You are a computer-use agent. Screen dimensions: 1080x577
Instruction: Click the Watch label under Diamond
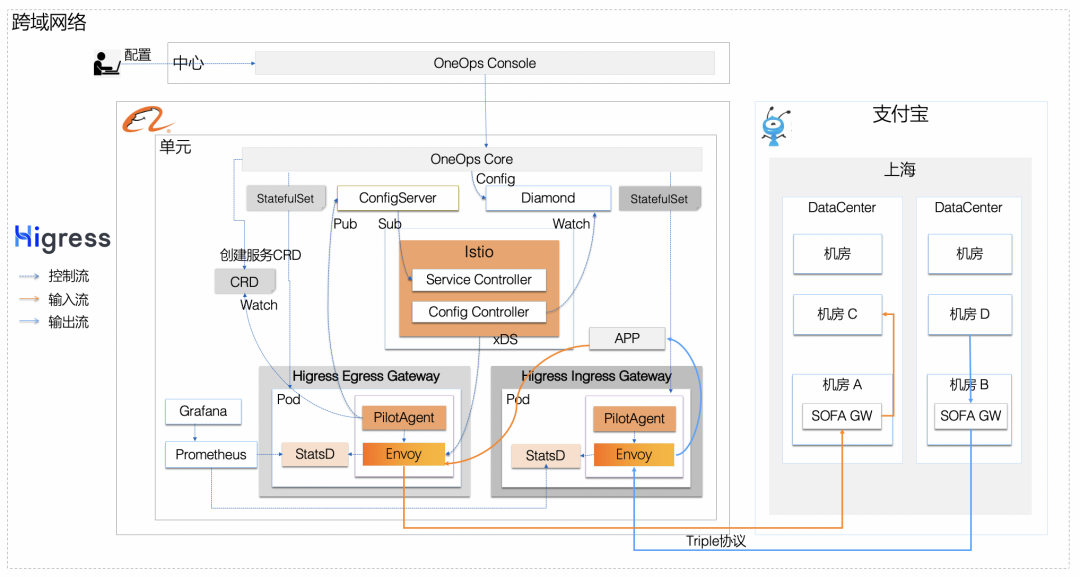(x=572, y=224)
